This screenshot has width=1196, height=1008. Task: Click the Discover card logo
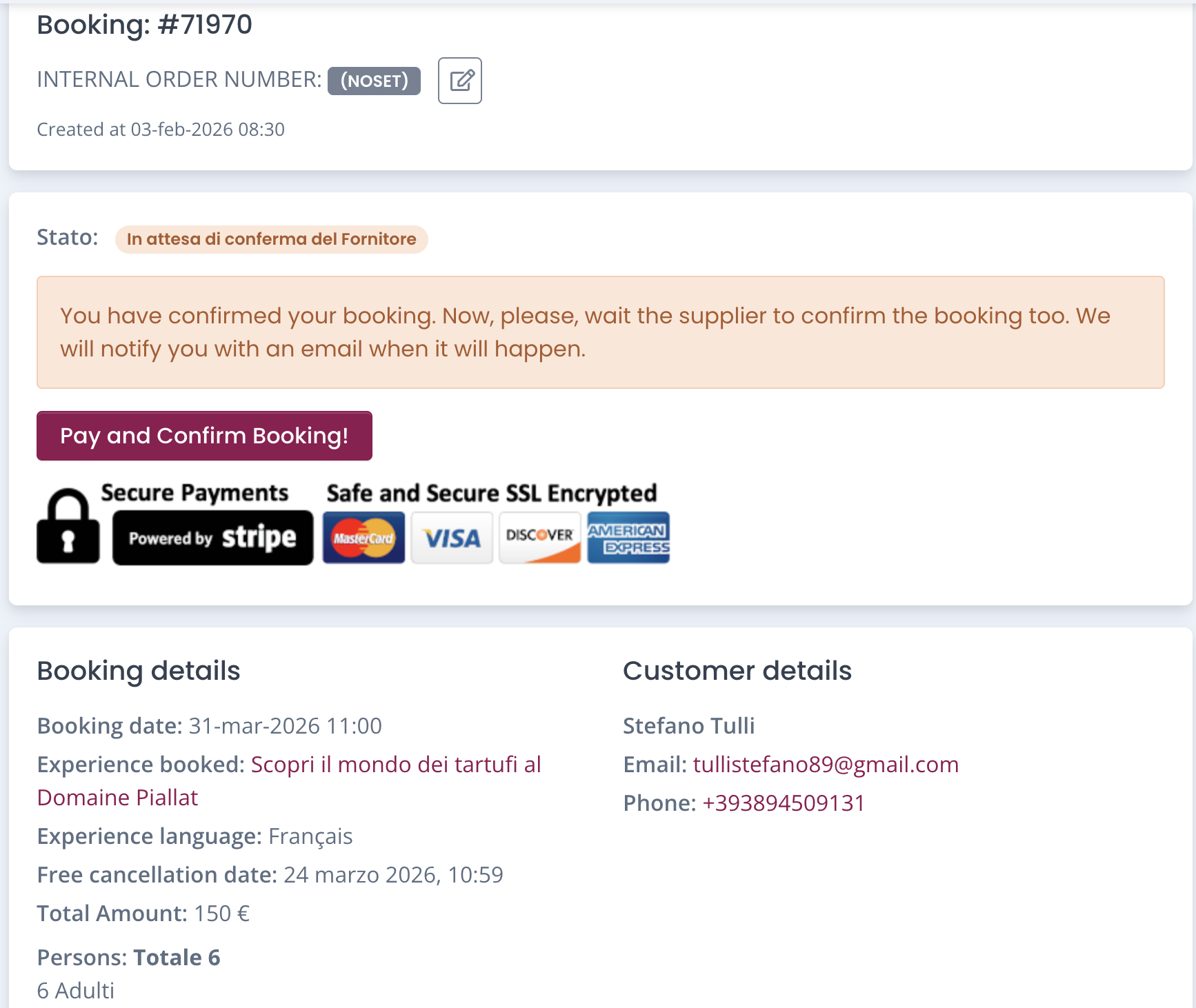click(x=539, y=538)
